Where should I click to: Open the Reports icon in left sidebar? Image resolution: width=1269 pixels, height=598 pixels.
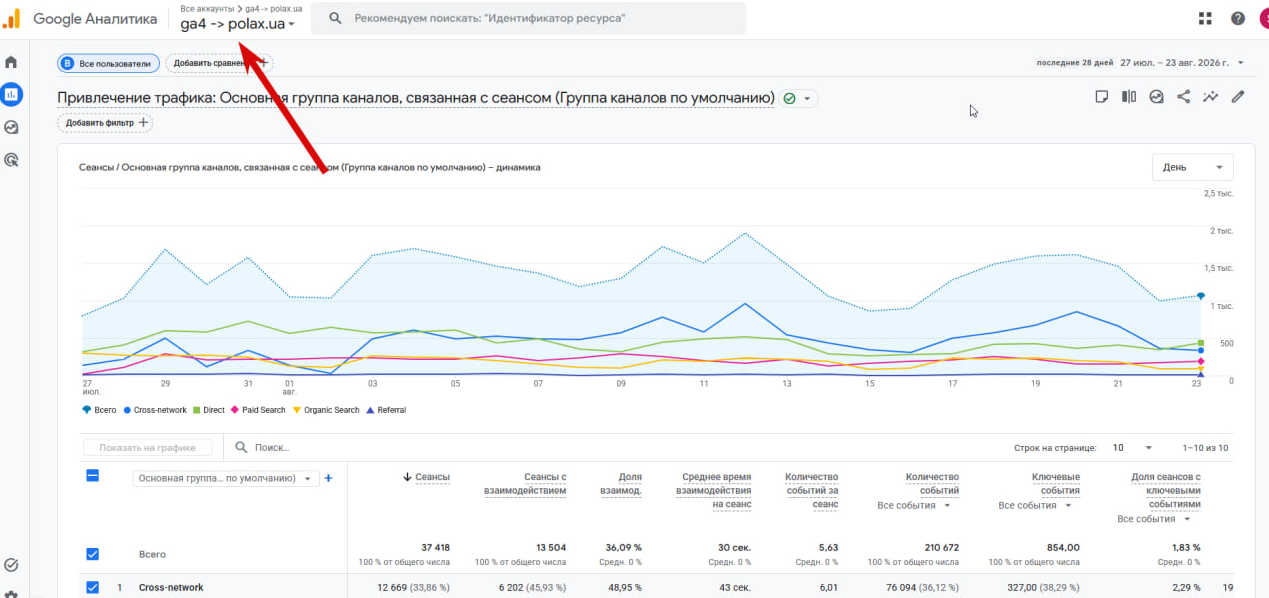11,95
